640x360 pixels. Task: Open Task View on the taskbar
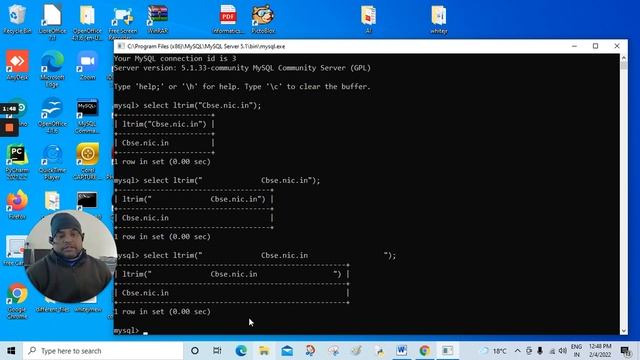coord(217,351)
